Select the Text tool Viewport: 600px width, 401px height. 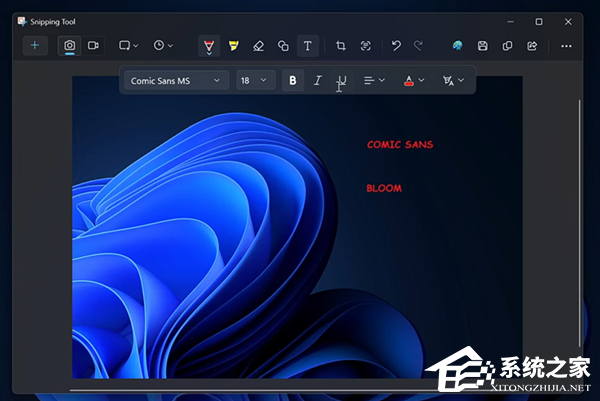308,46
